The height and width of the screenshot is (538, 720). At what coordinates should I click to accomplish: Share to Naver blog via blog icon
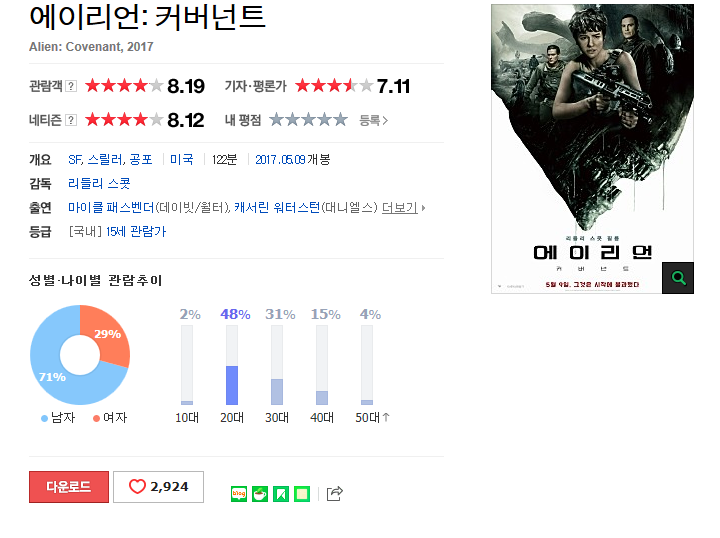coord(239,494)
